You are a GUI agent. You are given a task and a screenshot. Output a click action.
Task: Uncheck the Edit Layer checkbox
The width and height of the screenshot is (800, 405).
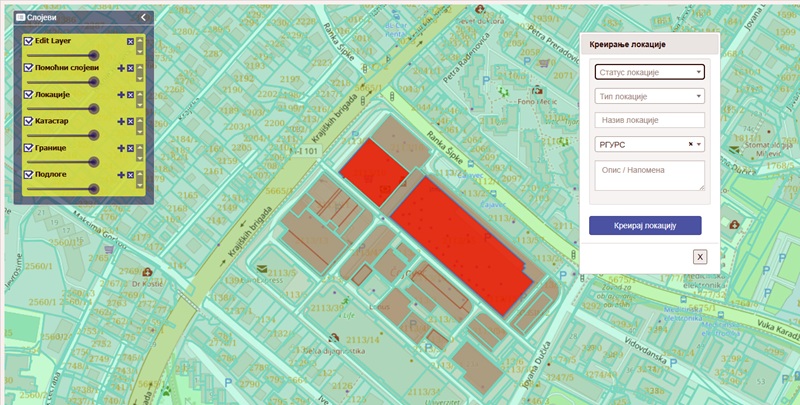coord(28,41)
